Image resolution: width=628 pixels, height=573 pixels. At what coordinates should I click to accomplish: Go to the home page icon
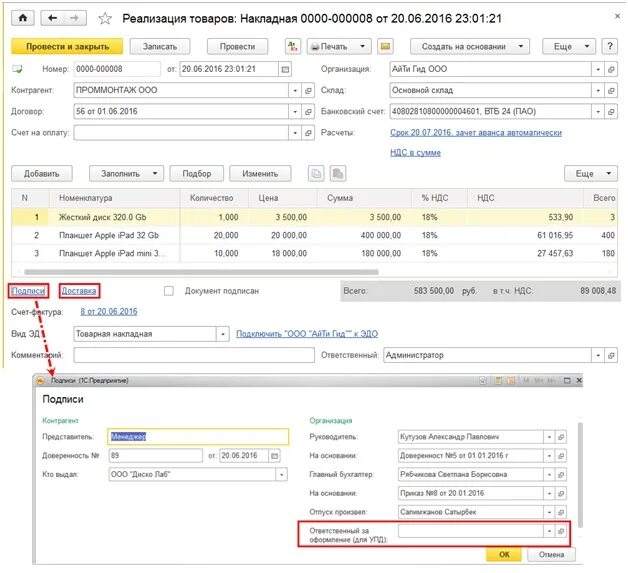(x=23, y=18)
